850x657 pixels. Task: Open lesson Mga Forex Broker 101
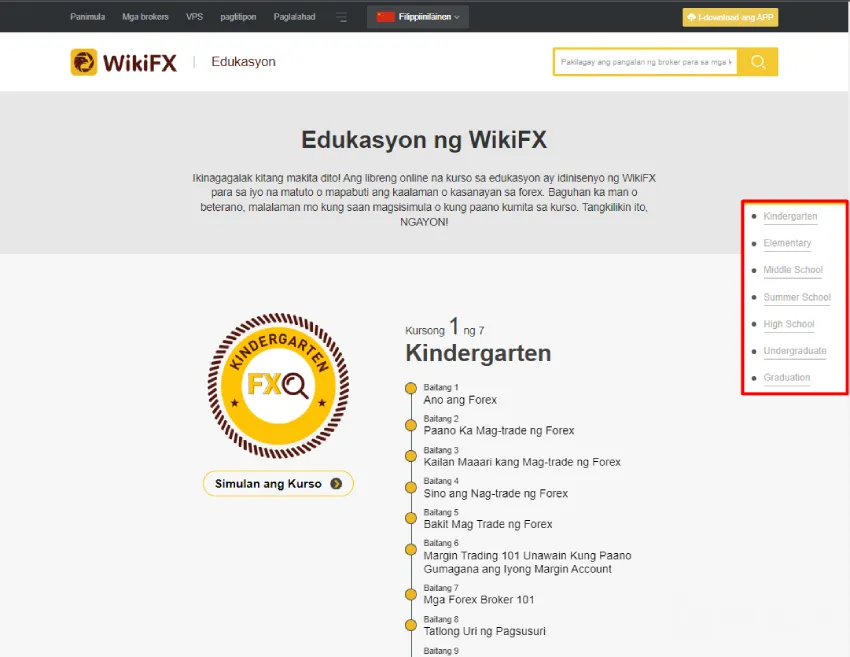(x=479, y=600)
